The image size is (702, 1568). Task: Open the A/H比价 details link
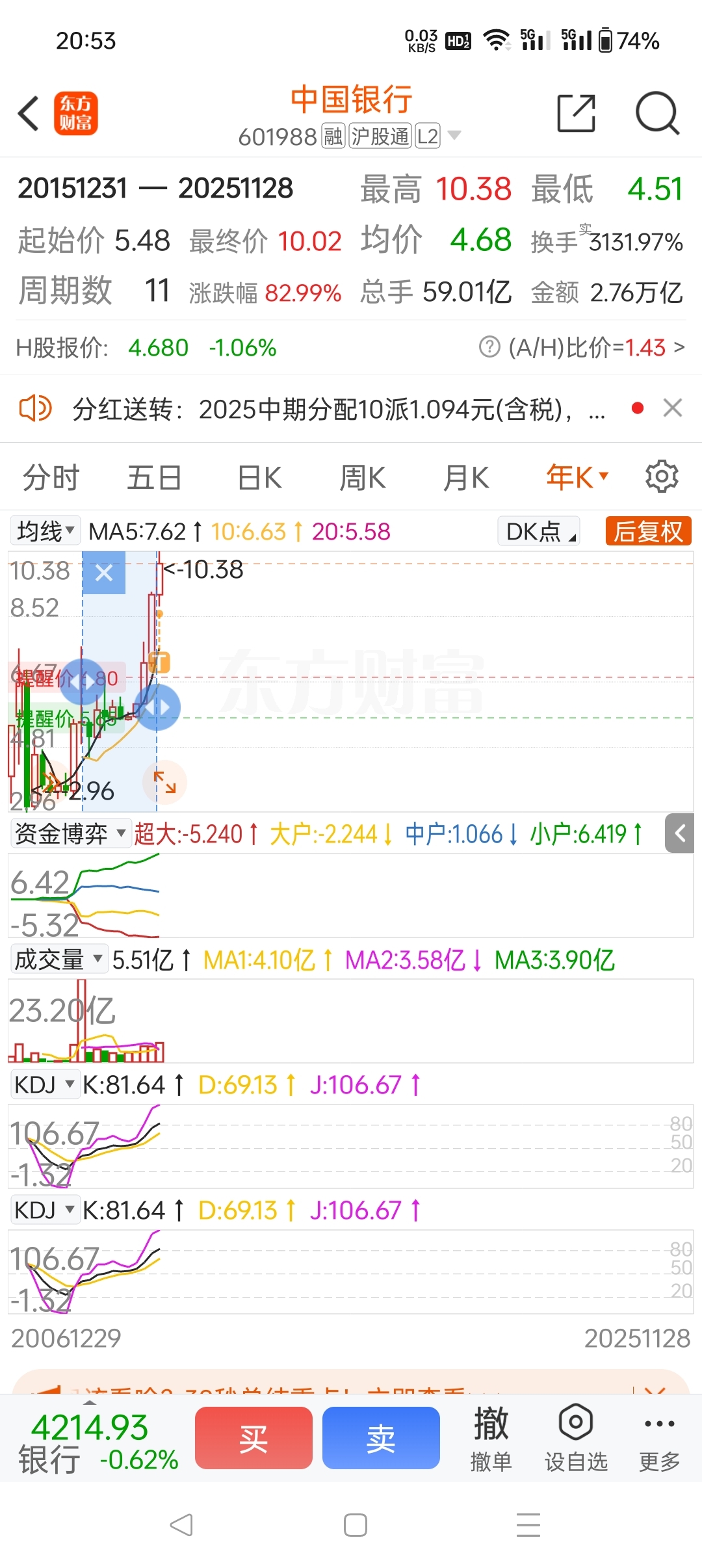click(596, 347)
